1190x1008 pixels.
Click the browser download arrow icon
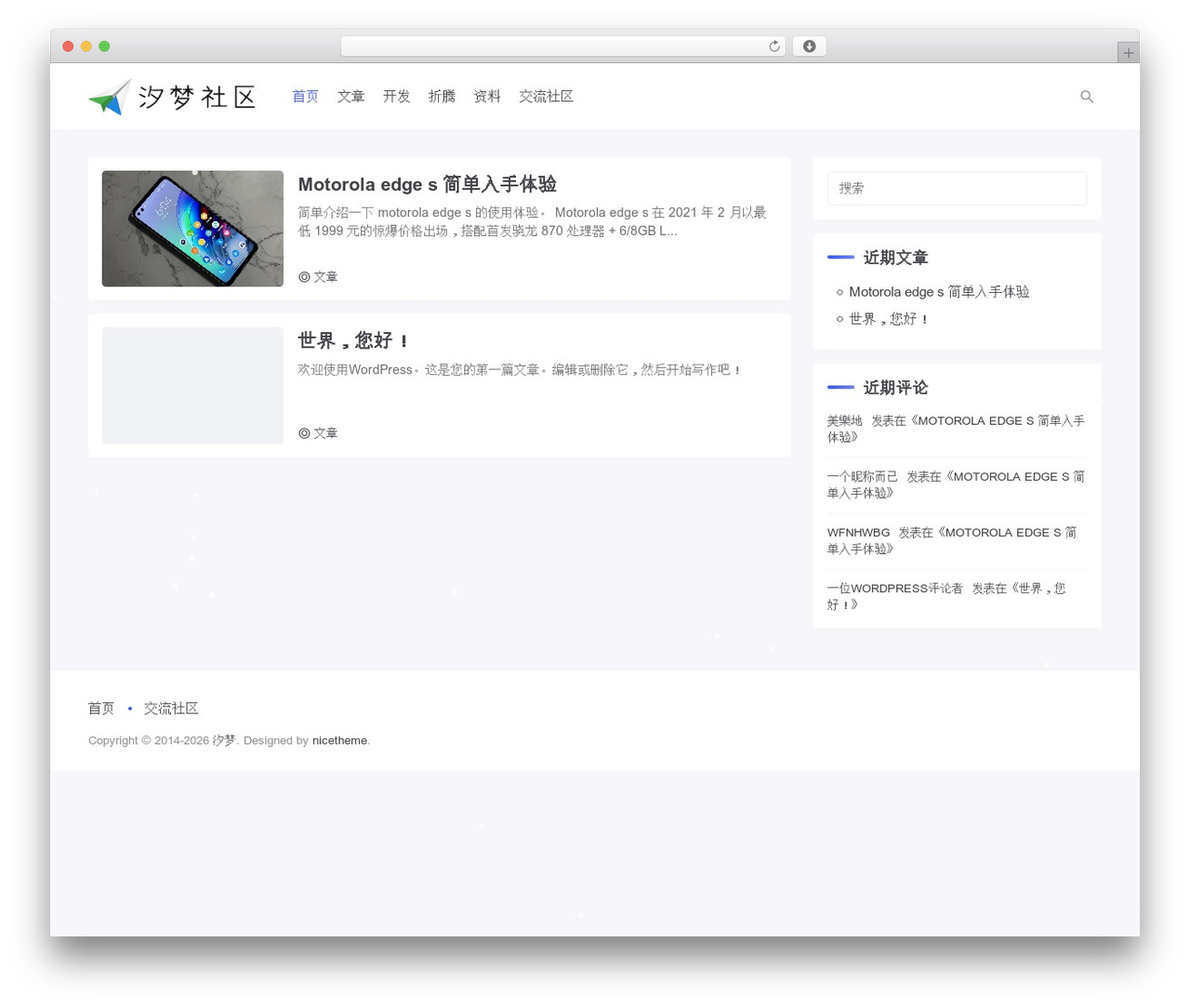810,46
